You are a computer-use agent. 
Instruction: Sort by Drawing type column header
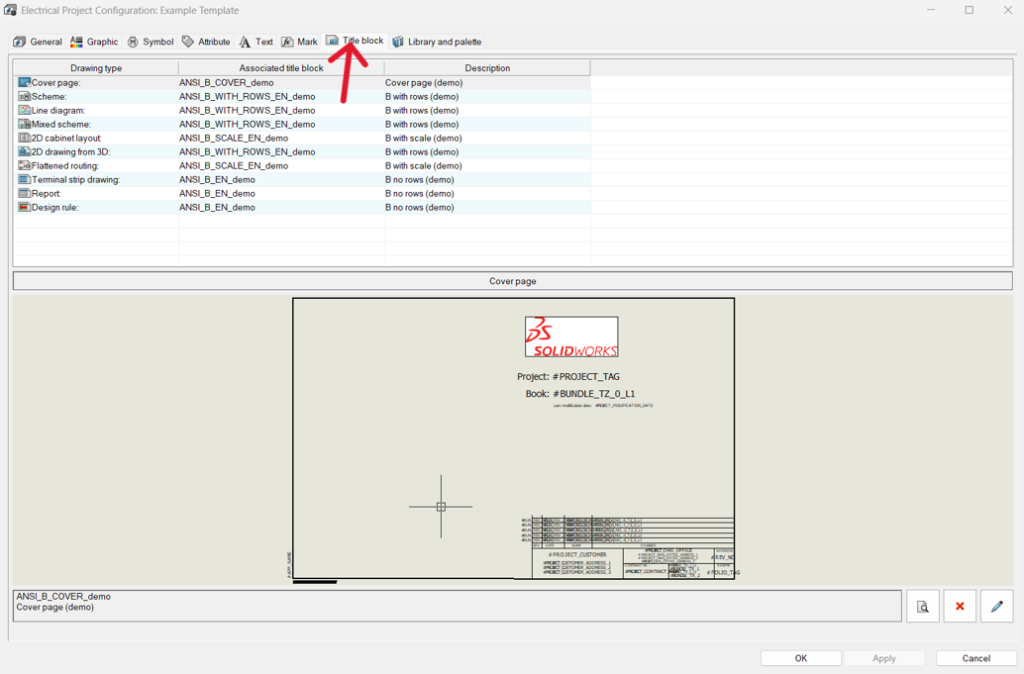click(x=96, y=68)
